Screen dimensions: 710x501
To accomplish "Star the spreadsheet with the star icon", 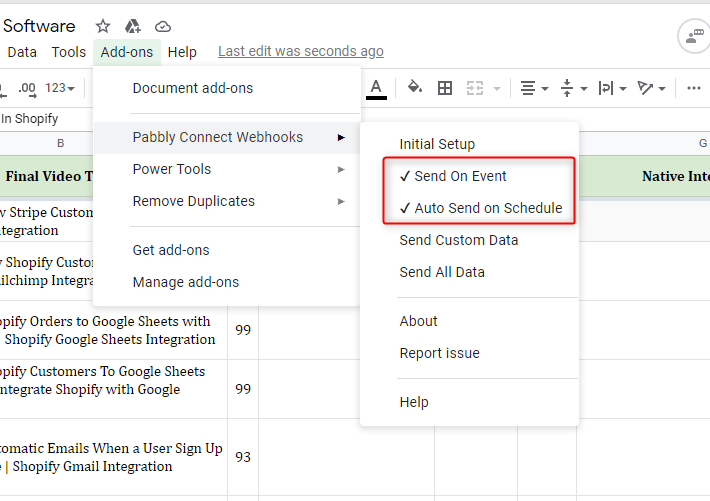I will [x=103, y=26].
